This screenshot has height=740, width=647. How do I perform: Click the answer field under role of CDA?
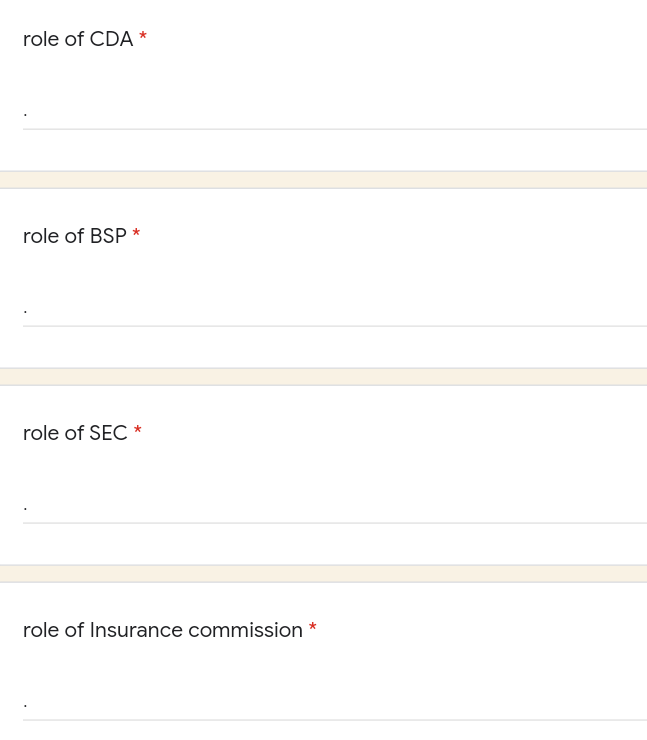[335, 113]
